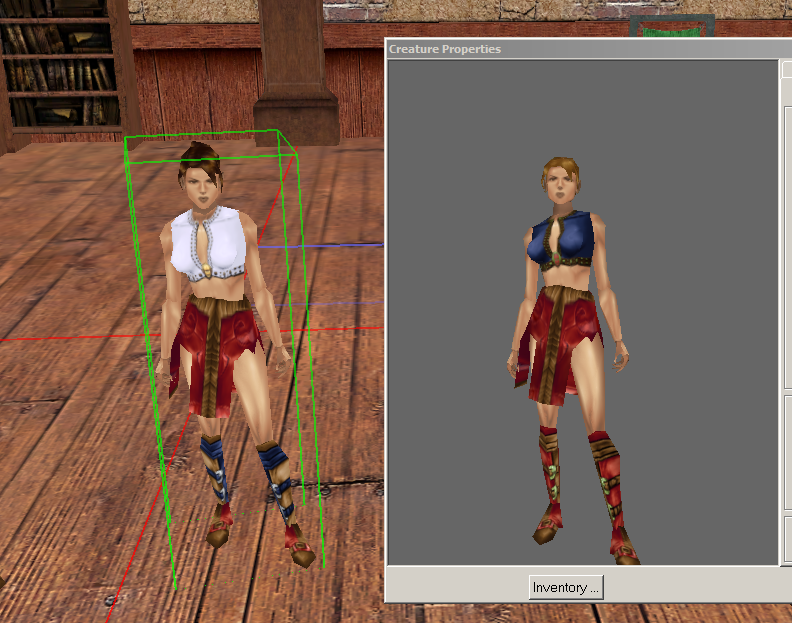This screenshot has width=792, height=623.
Task: Click the viewport creature's head
Action: [202, 180]
